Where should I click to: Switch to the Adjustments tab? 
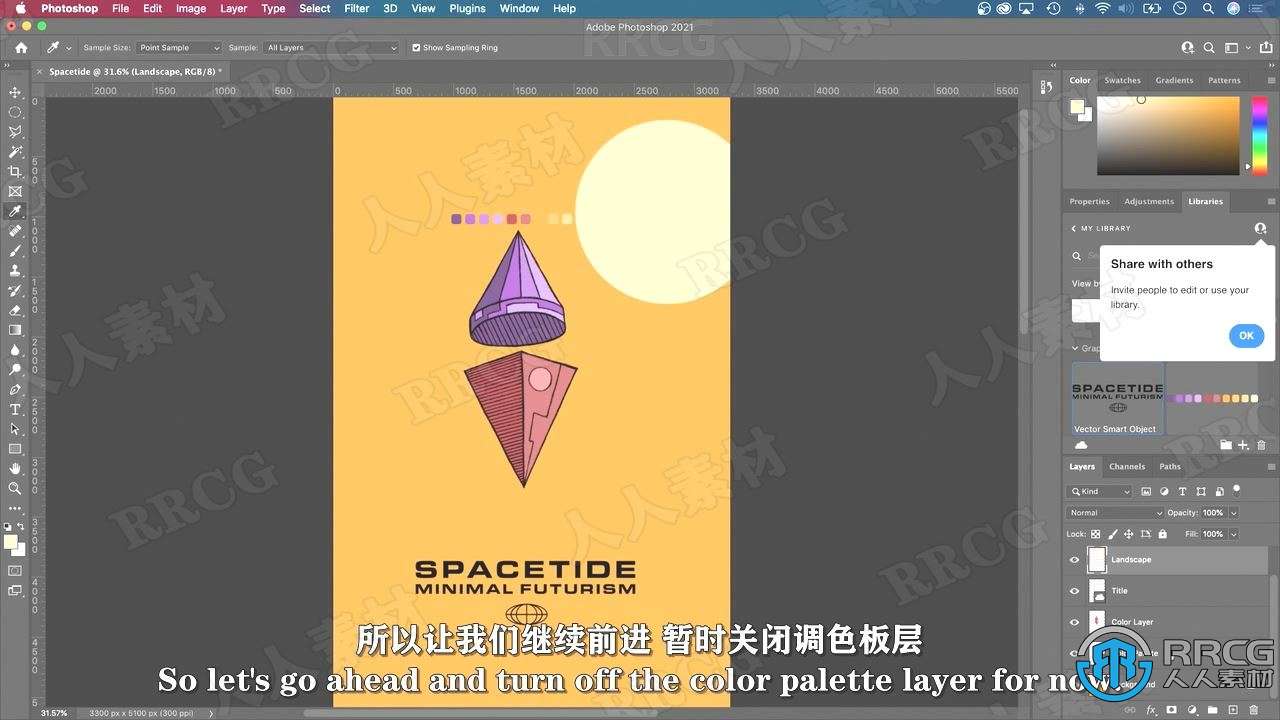click(1149, 201)
